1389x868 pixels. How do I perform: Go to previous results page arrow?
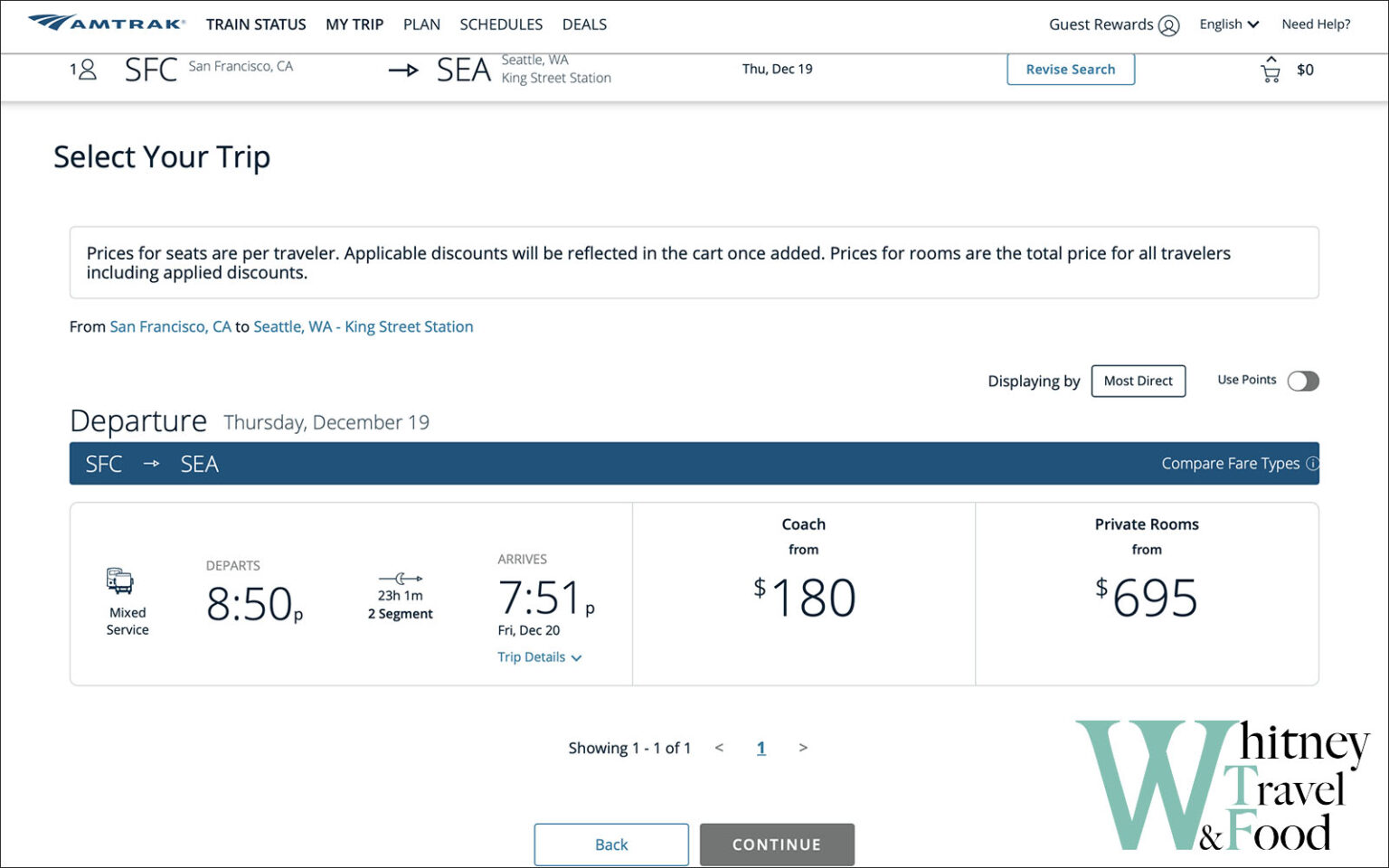pos(719,748)
